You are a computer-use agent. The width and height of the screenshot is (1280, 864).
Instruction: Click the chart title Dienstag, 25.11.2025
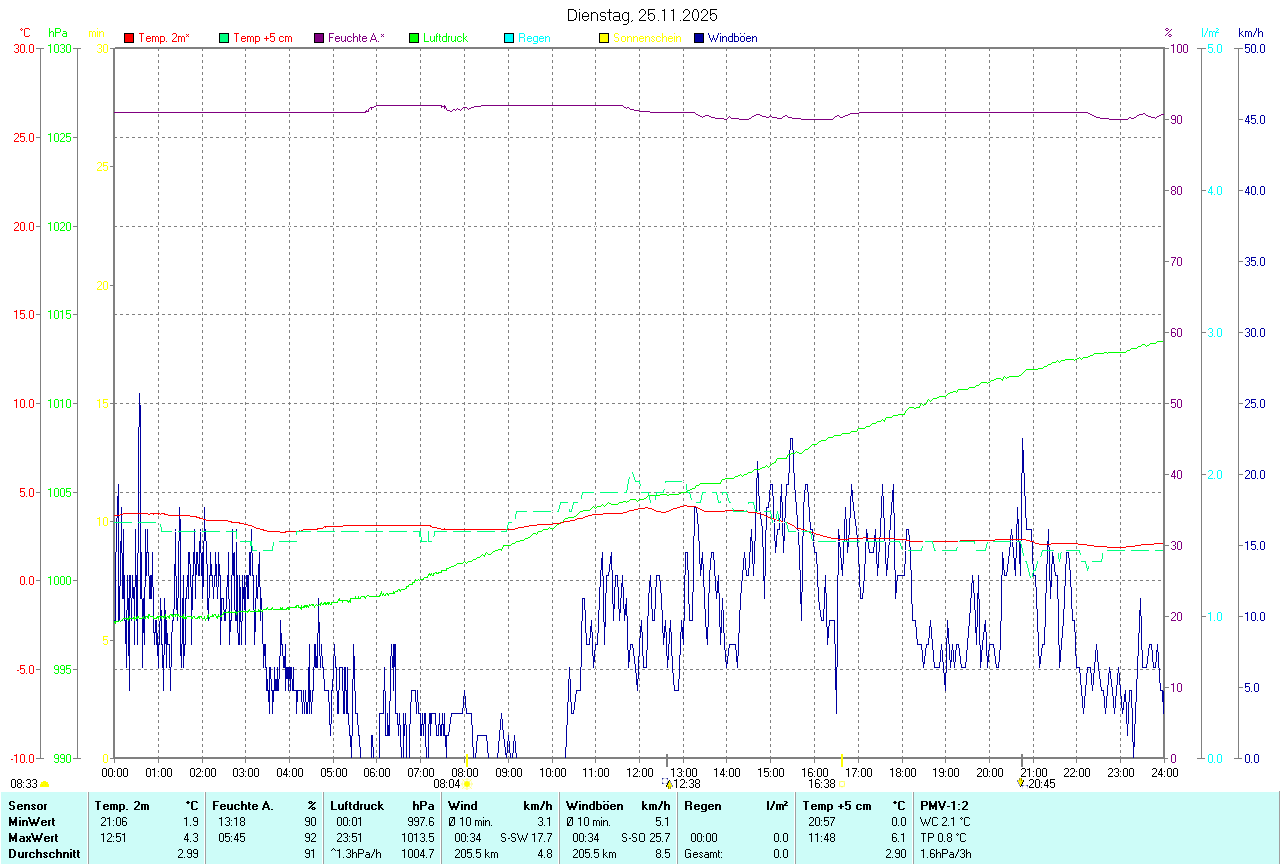tap(641, 15)
